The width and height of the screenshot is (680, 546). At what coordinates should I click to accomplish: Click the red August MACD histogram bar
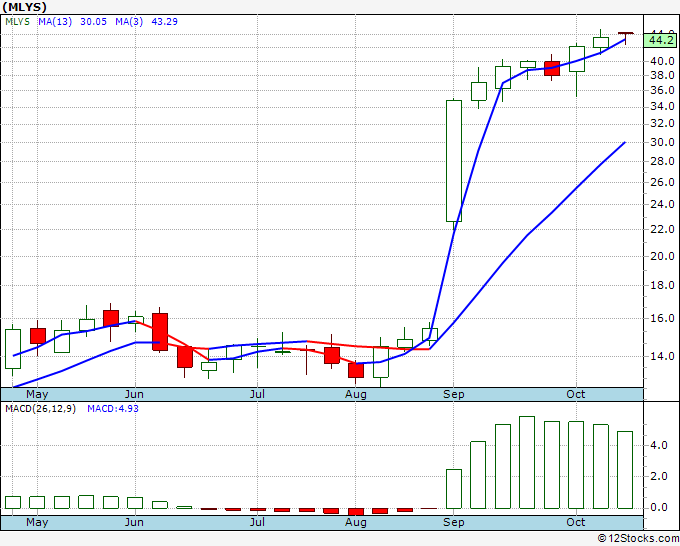[x=356, y=512]
